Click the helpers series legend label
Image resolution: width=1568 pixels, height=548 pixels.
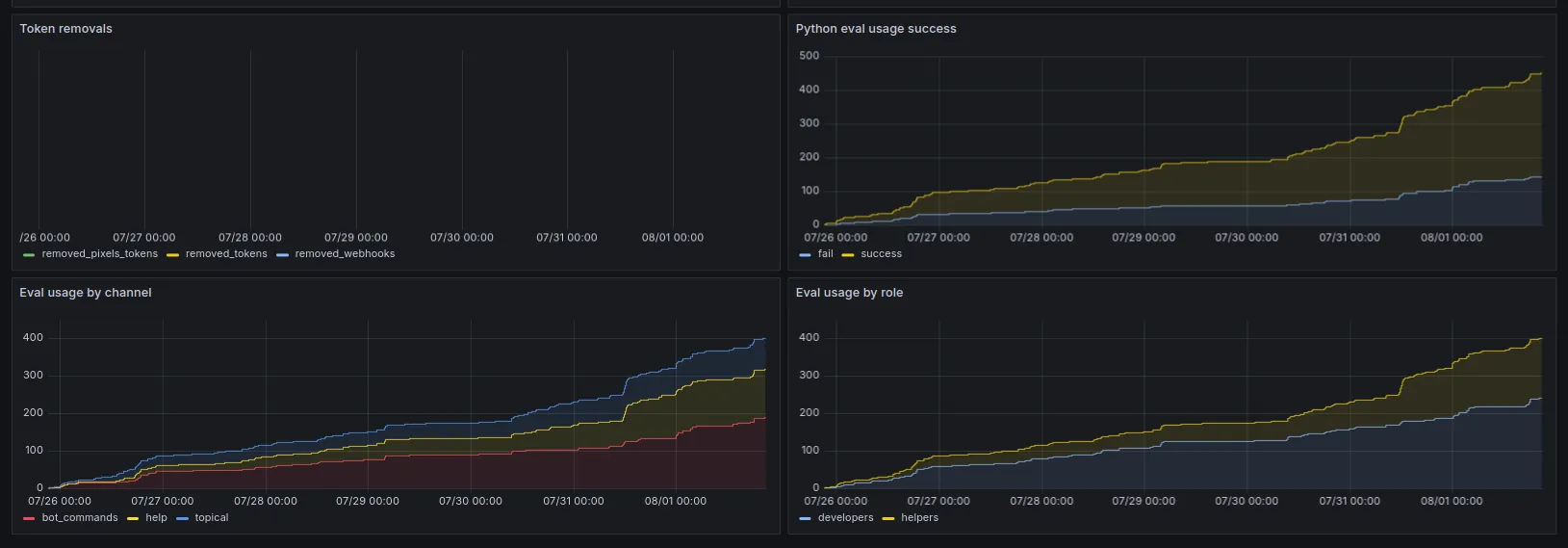pyautogui.click(x=919, y=518)
